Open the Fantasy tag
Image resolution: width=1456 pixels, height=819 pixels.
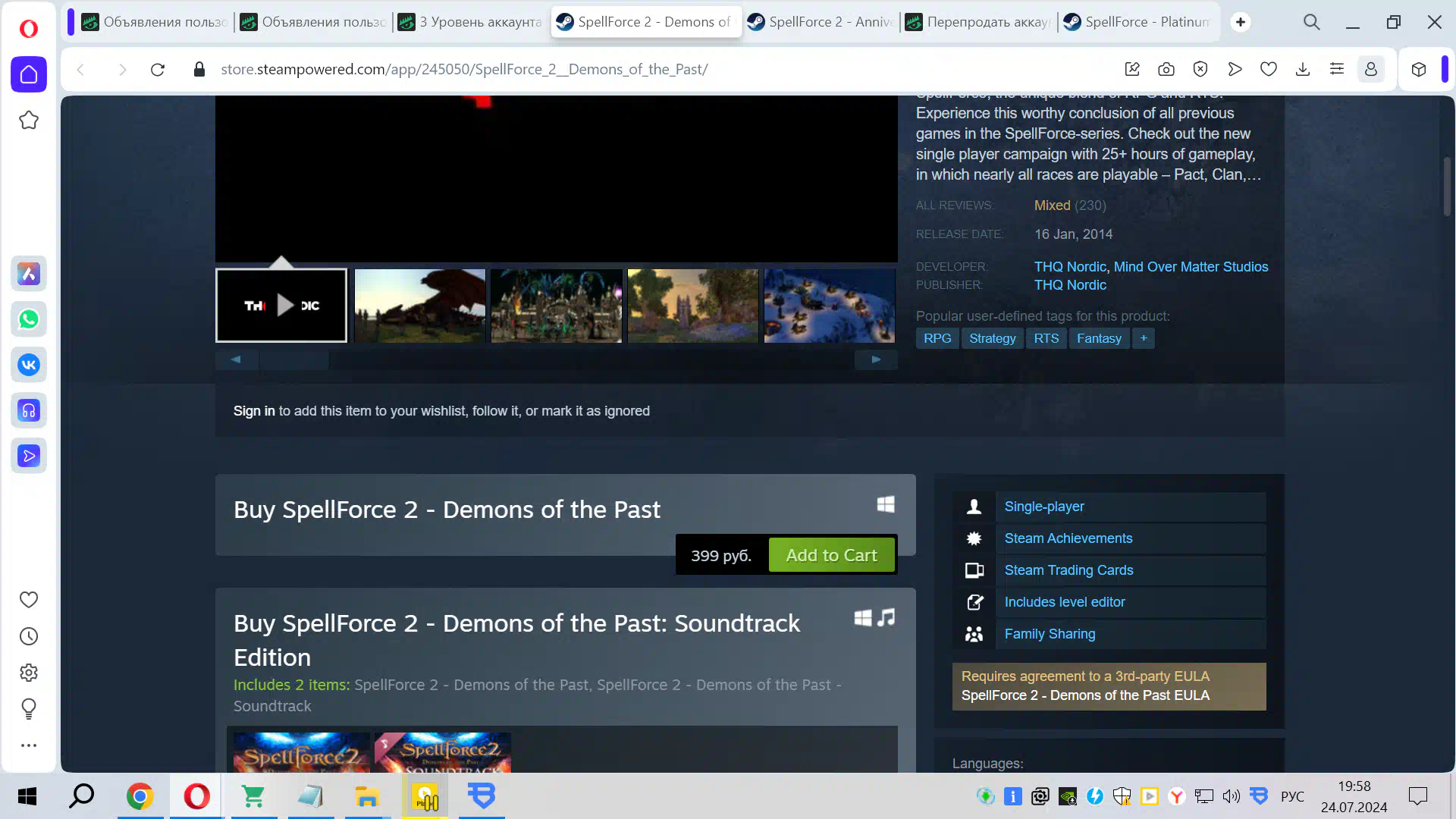[x=1099, y=338]
